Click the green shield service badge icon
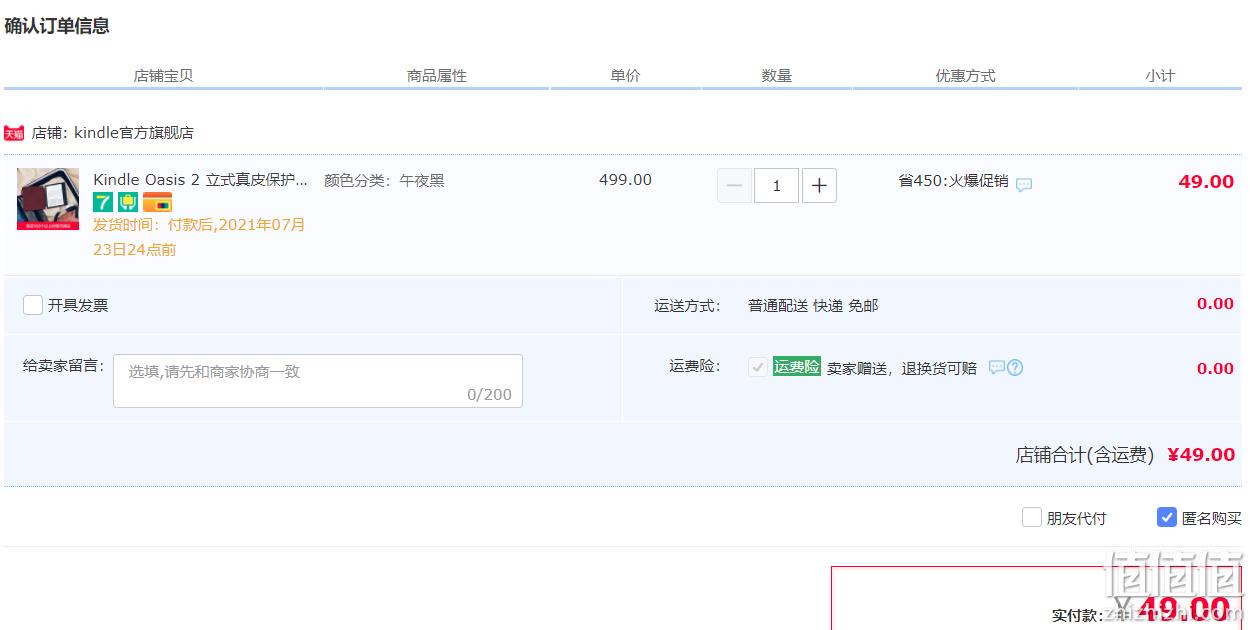The image size is (1253, 630). click(x=128, y=202)
